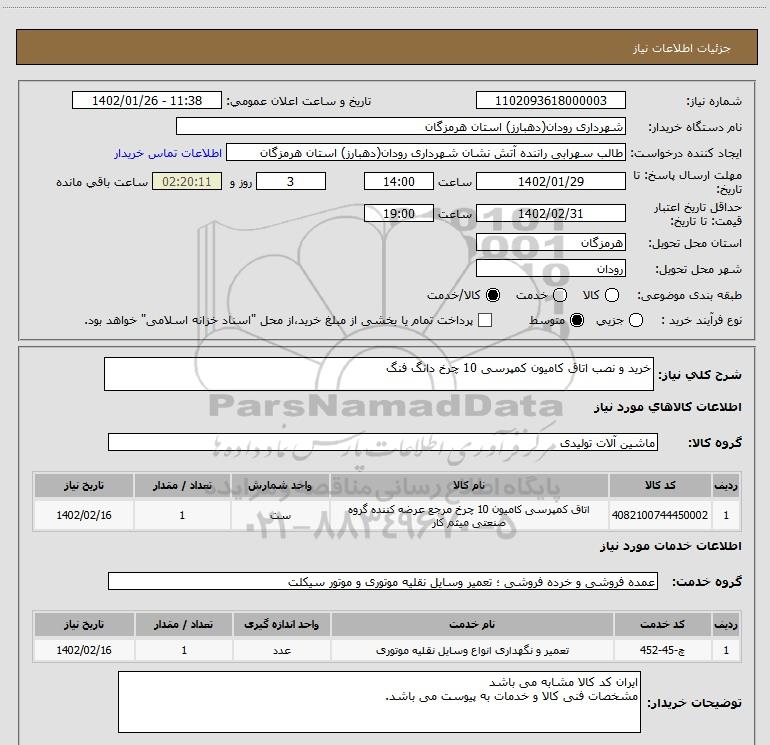This screenshot has height=745, width=770.
Task: Select the کالا/خدمت radio button
Action: coord(493,295)
